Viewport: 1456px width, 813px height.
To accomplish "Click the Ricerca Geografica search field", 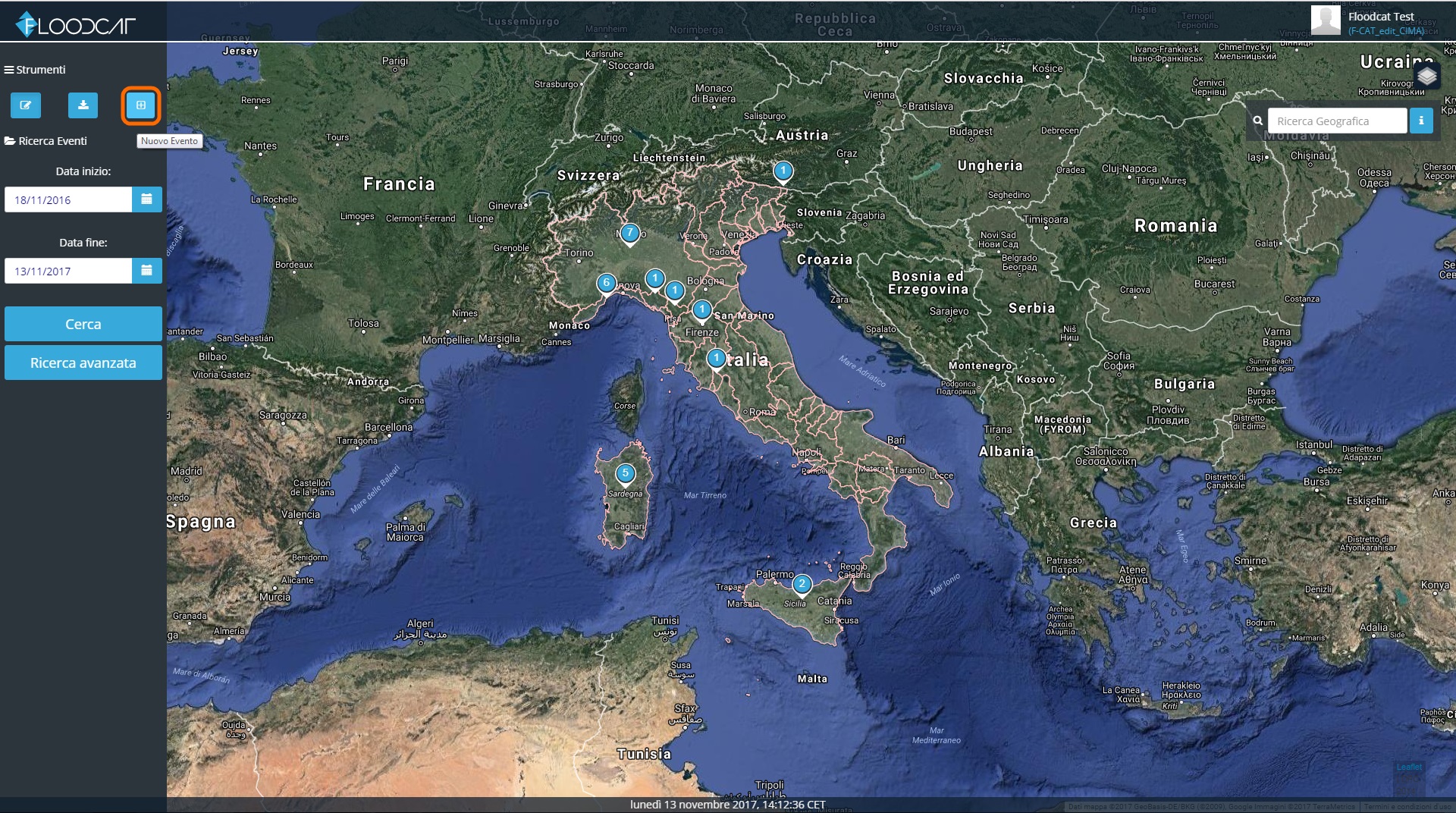I will (1338, 121).
